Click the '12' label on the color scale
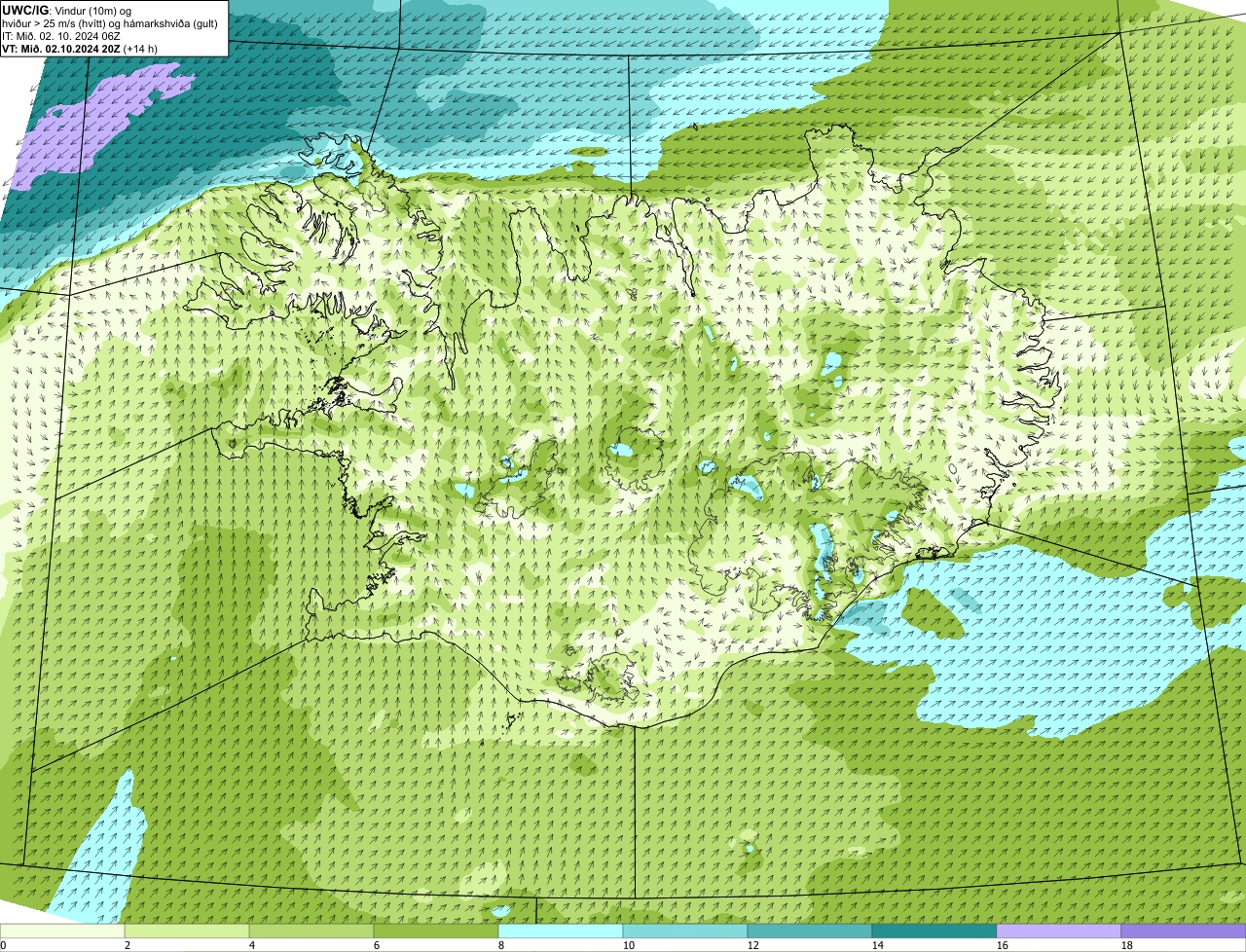 point(753,945)
